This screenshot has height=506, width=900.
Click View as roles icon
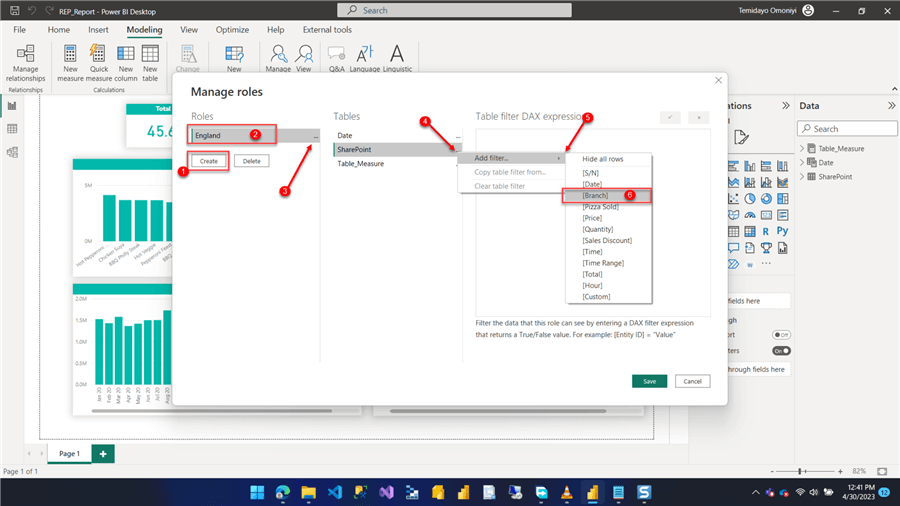(x=304, y=59)
